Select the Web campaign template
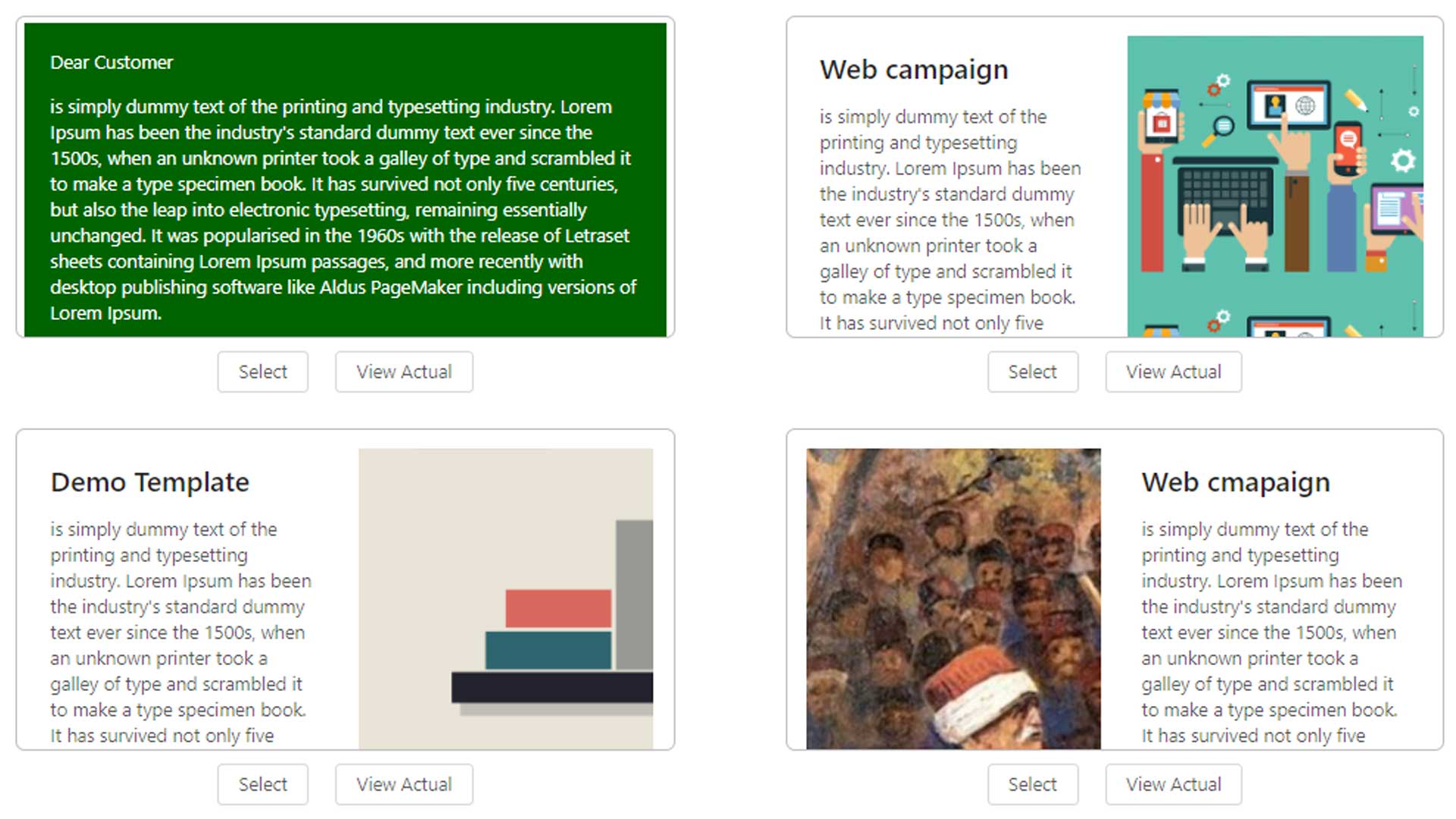The height and width of the screenshot is (819, 1456). (1032, 372)
